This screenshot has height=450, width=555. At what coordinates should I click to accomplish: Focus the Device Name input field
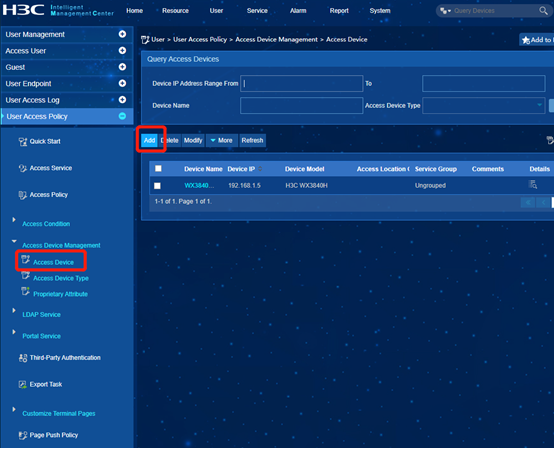coord(302,106)
